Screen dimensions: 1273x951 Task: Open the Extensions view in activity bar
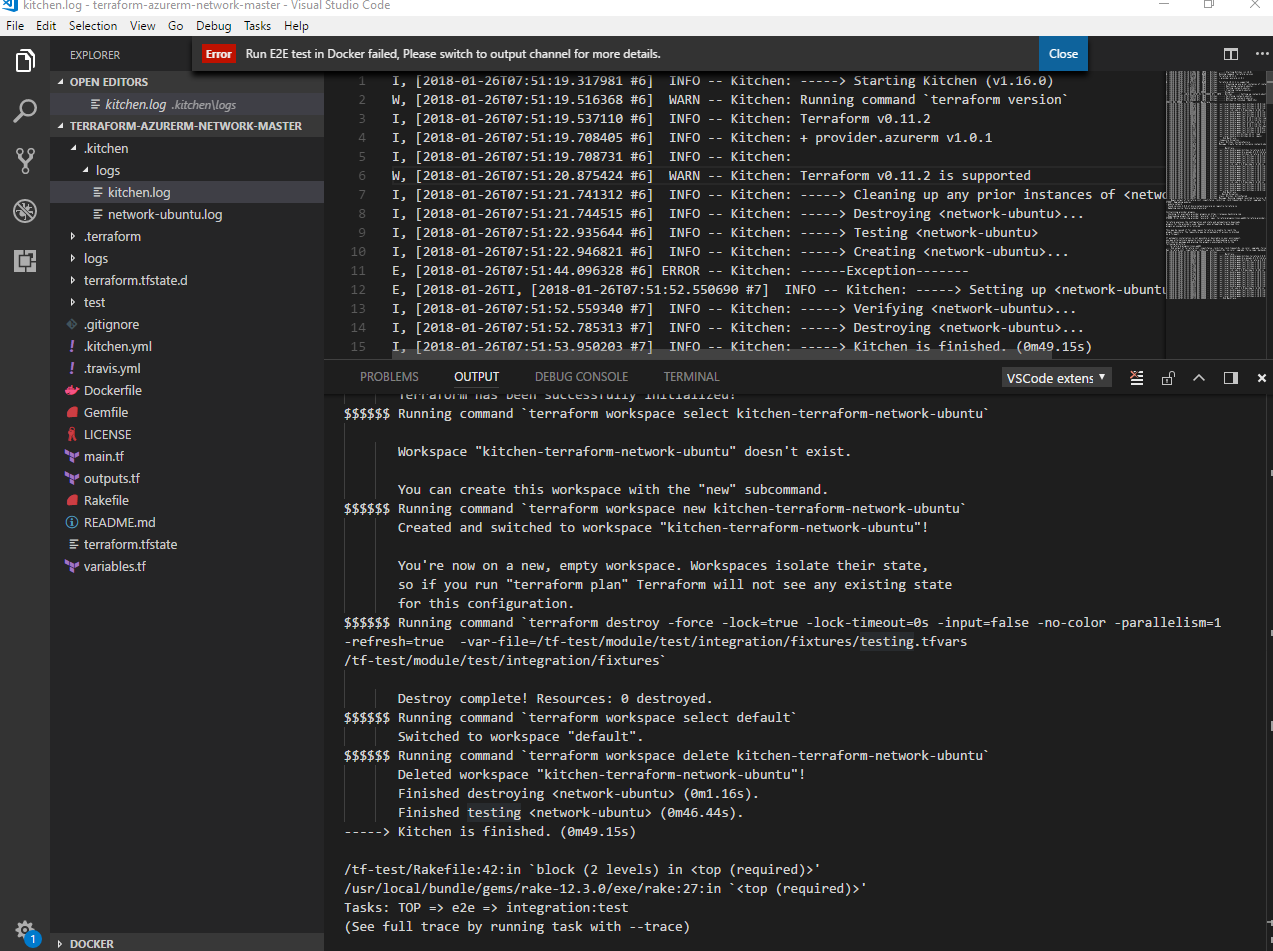[x=25, y=261]
